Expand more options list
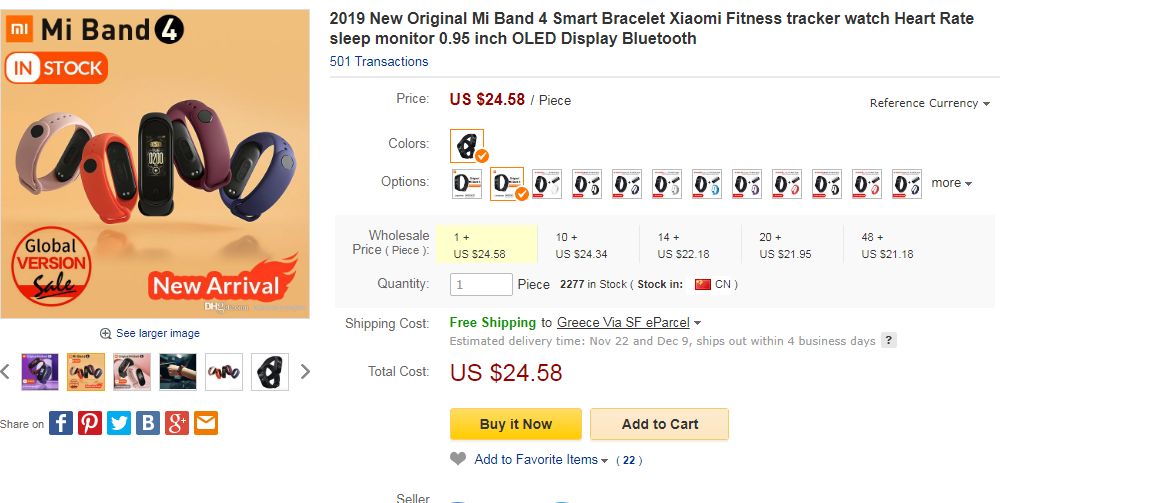Viewport: 1162px width, 503px height. [x=952, y=183]
